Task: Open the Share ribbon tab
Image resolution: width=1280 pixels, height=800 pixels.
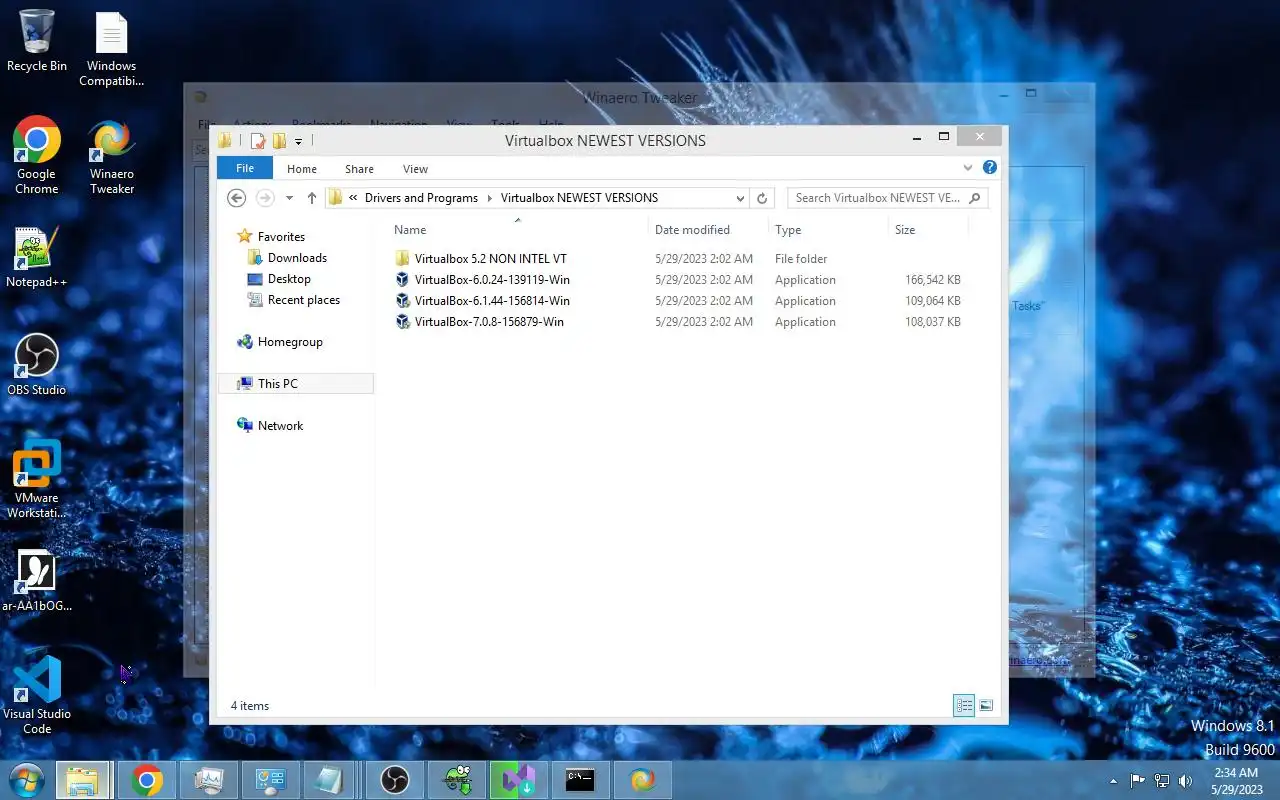Action: pyautogui.click(x=359, y=169)
